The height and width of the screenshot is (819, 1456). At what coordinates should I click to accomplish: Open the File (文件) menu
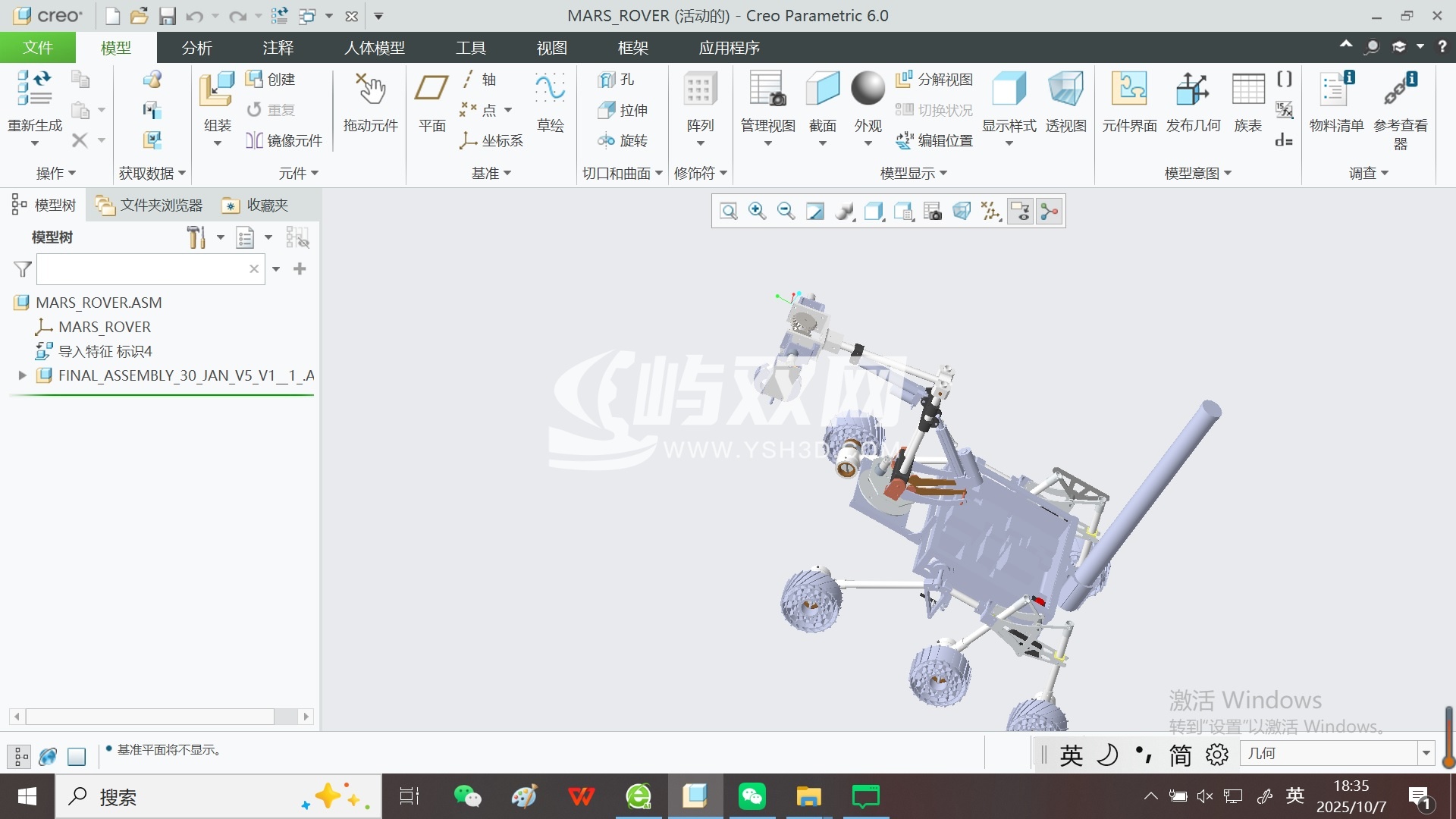(x=38, y=48)
